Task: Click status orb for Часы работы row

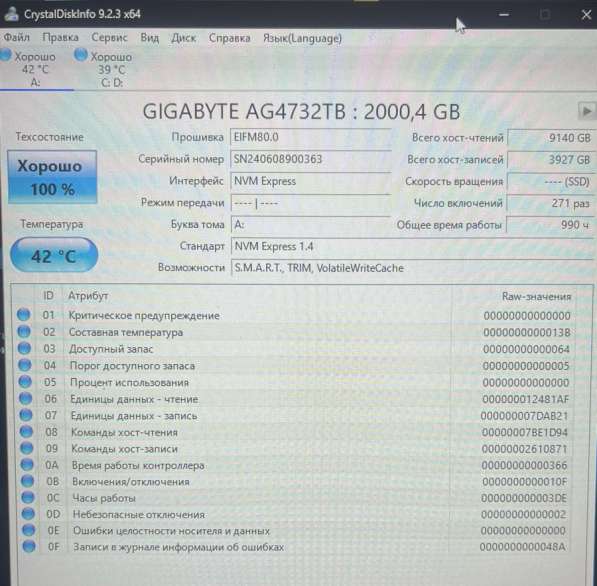Action: 27,498
